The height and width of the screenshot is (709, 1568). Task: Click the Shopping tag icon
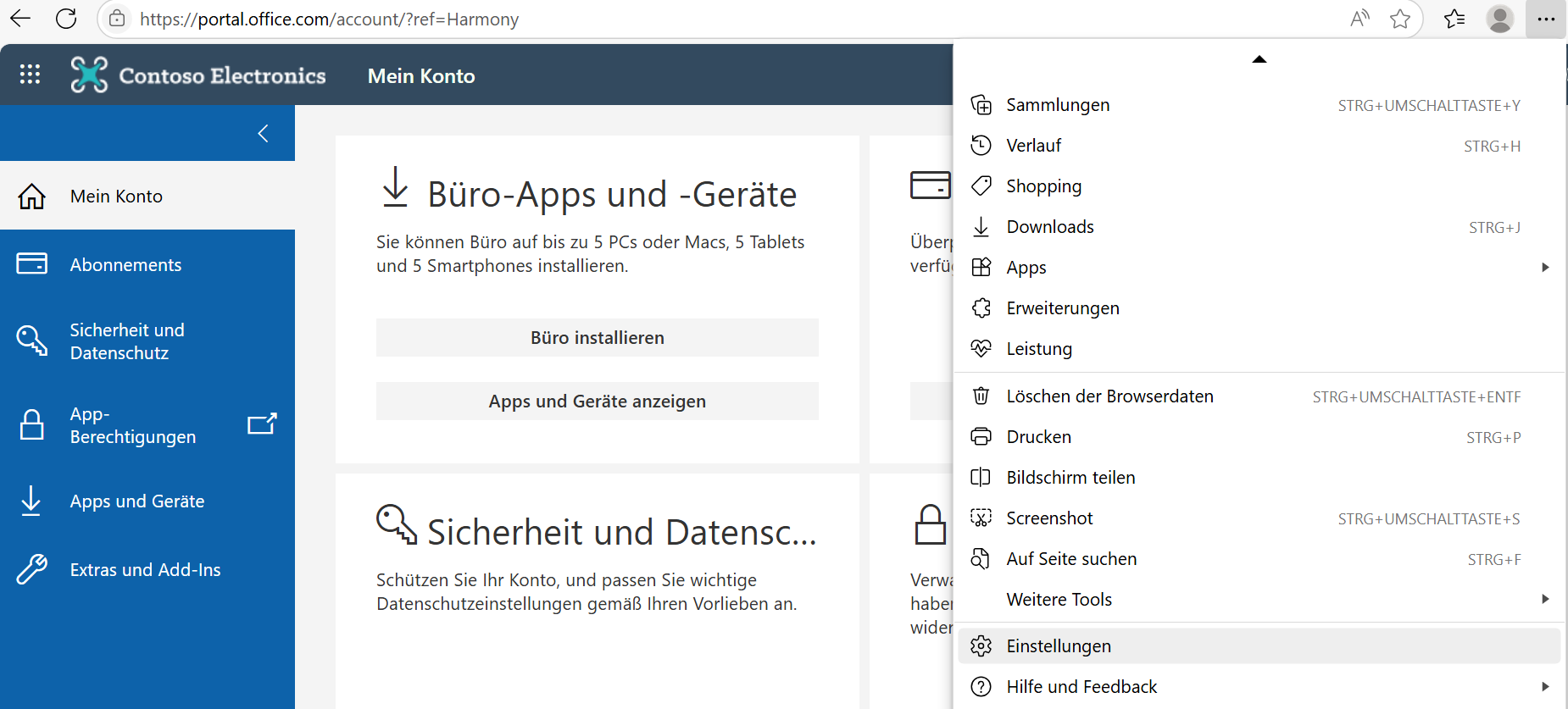981,186
